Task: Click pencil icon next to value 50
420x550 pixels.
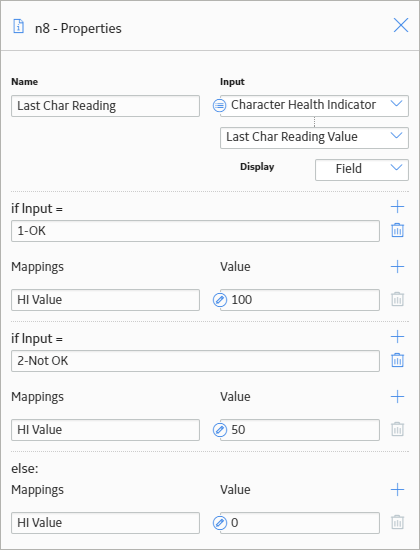Action: pyautogui.click(x=220, y=430)
